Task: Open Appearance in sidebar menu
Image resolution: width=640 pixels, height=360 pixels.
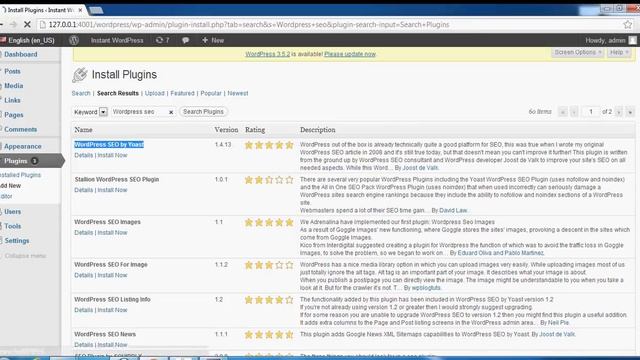Action: pyautogui.click(x=22, y=146)
